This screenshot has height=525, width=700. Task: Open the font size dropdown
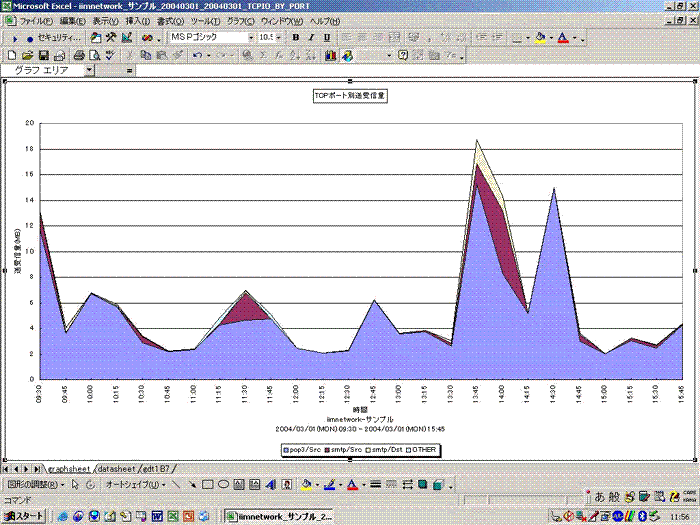click(x=281, y=37)
